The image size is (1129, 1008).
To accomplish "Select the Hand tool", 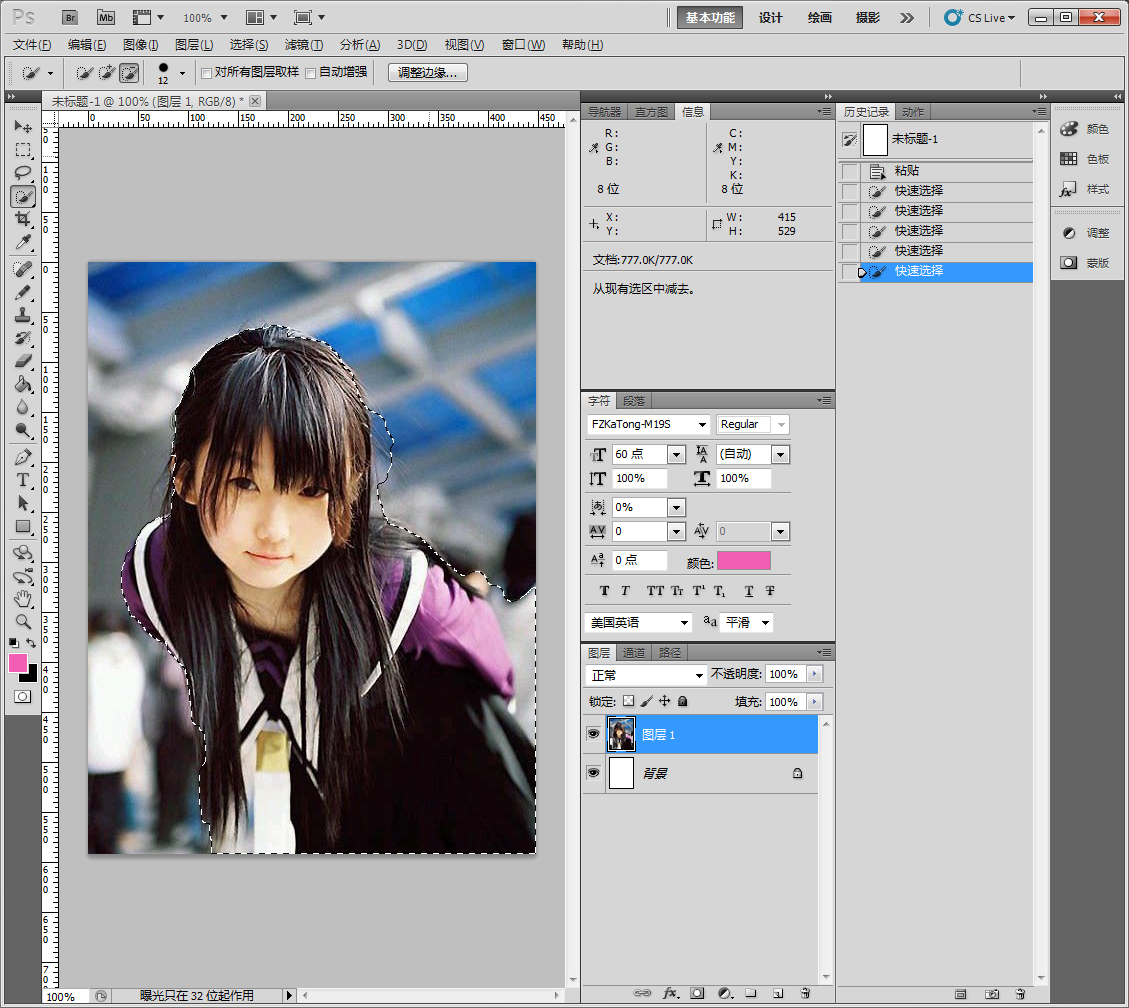I will click(23, 598).
